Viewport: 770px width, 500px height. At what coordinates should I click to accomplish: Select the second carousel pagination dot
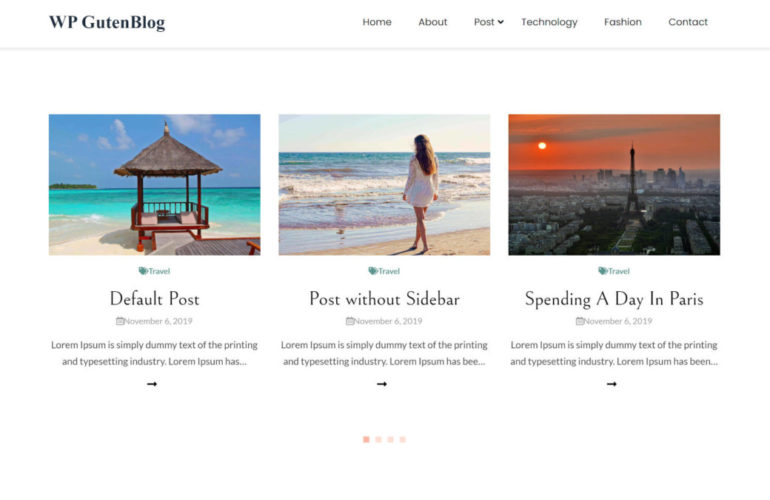378,439
